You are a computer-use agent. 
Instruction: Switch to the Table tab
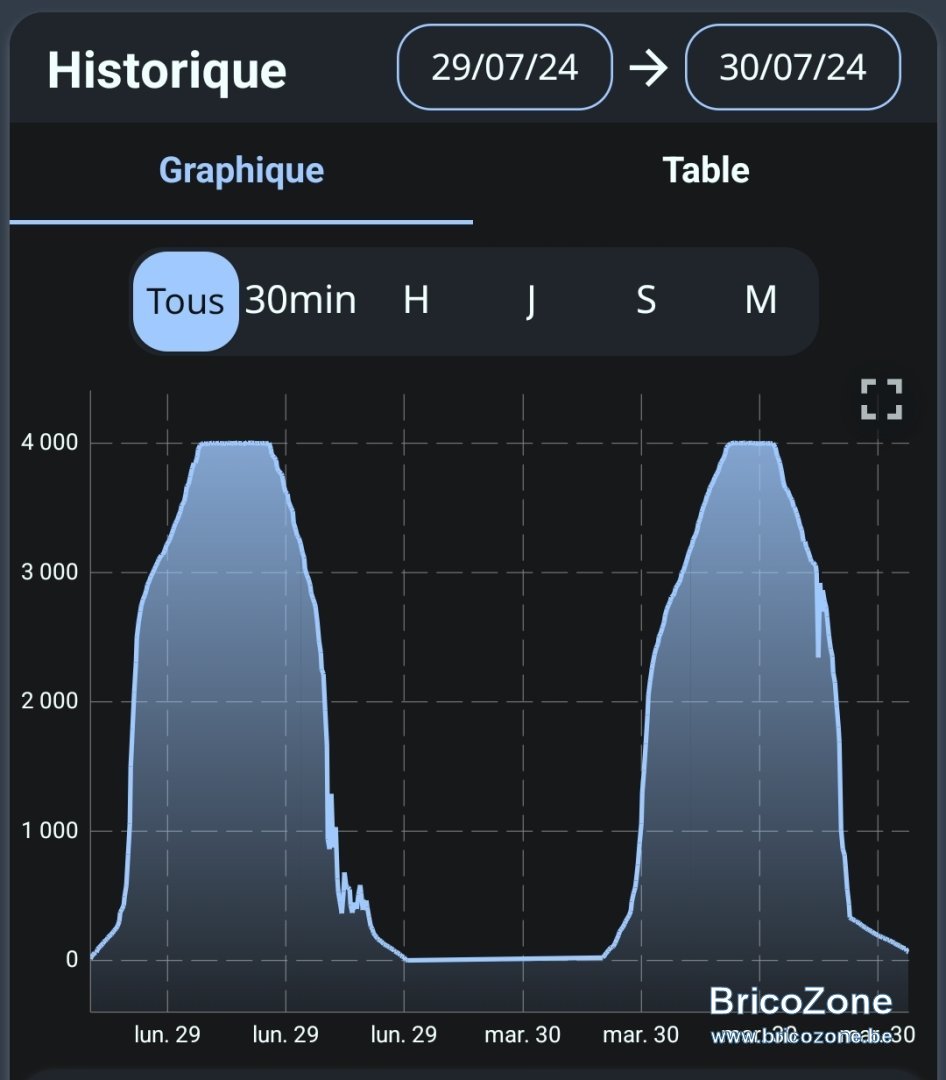pyautogui.click(x=706, y=172)
